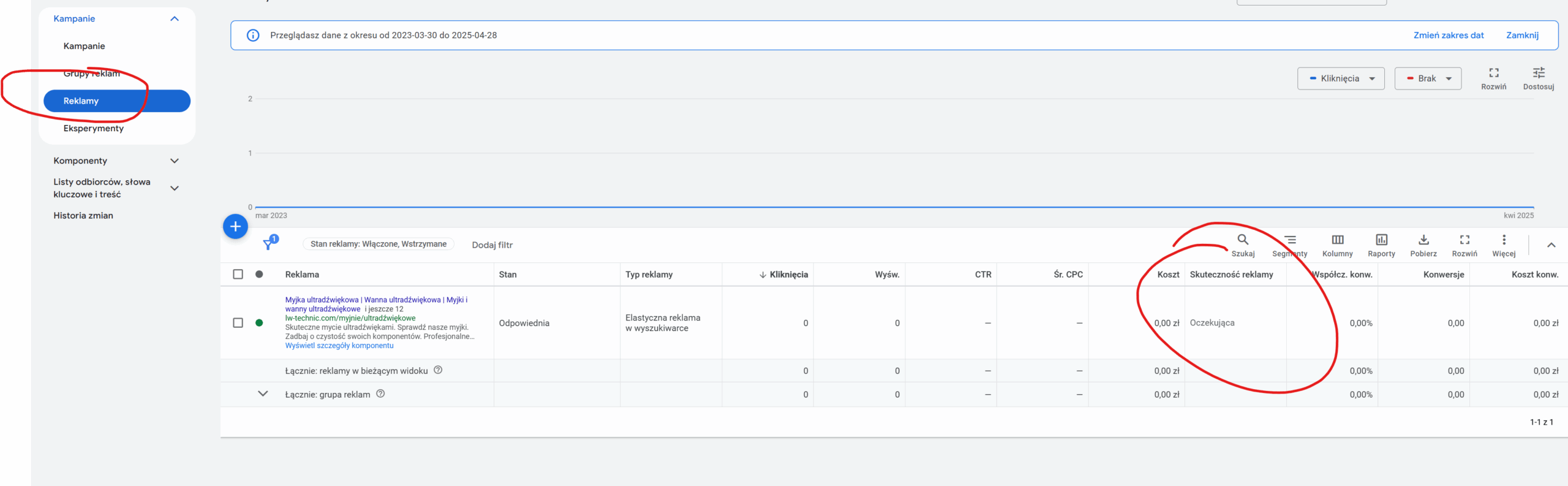
Task: Open the Brak metric dropdown
Action: 1428,78
